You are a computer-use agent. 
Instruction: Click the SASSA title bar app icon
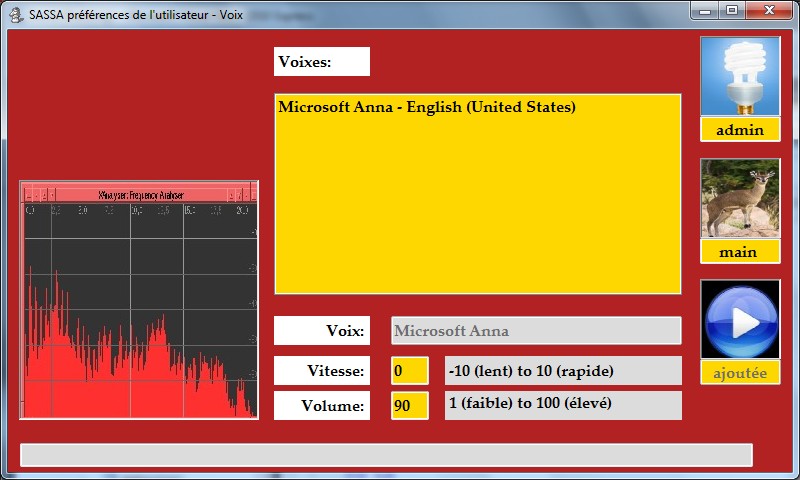click(16, 15)
